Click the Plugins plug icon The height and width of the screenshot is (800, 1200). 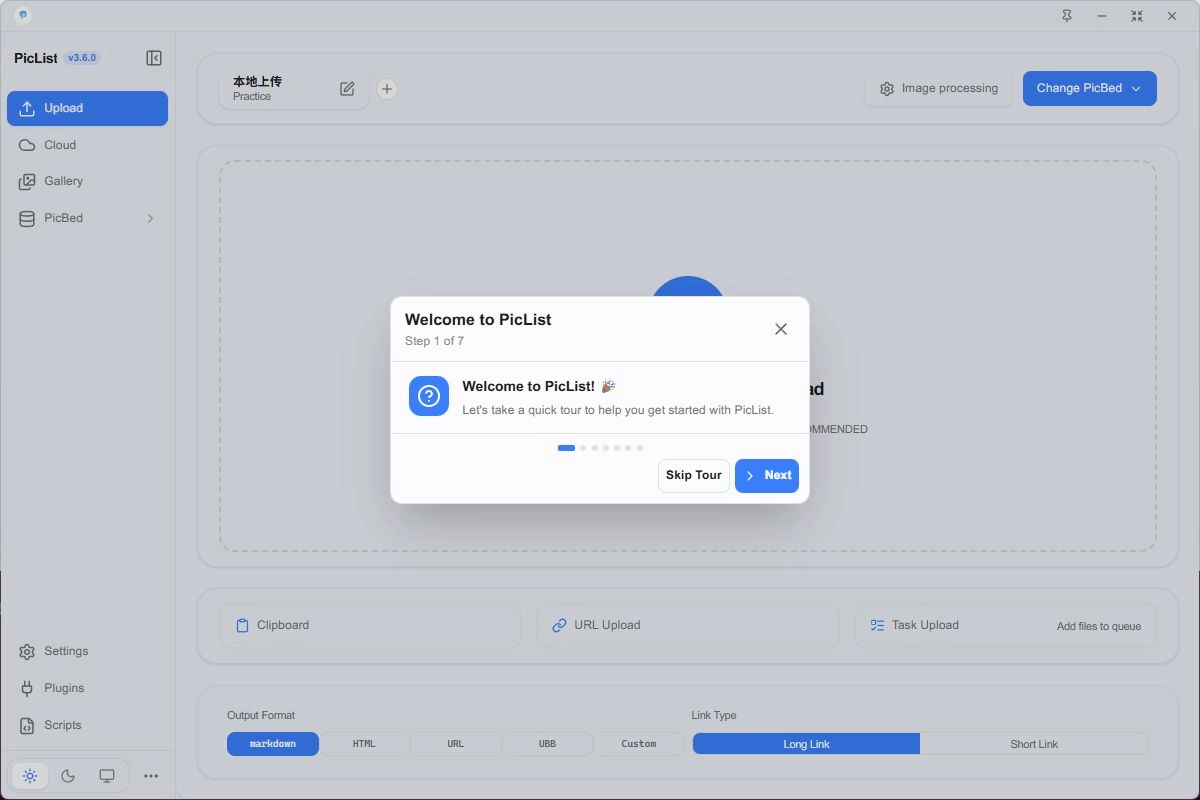point(27,688)
